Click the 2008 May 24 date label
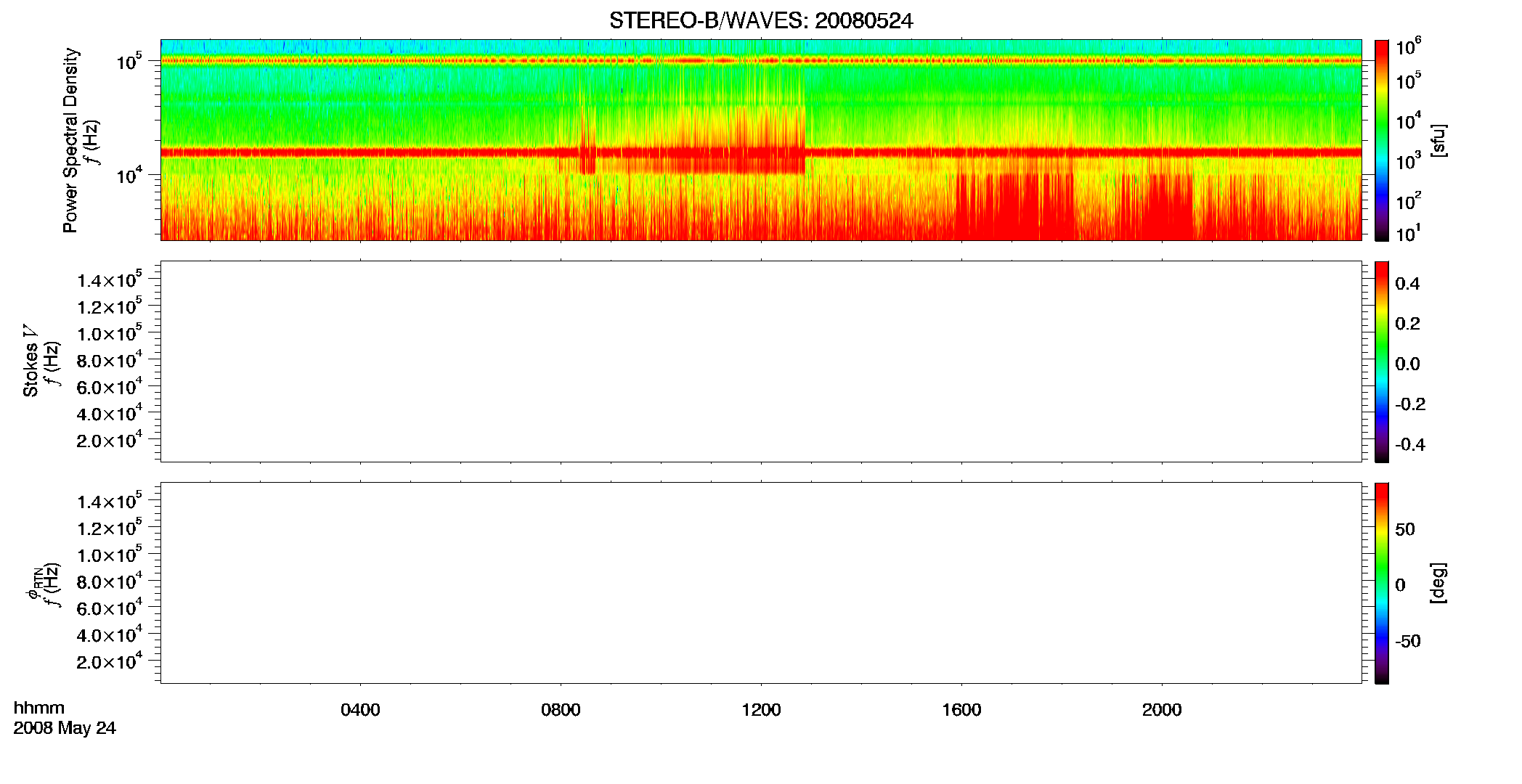Image resolution: width=1522 pixels, height=784 pixels. coord(65,728)
